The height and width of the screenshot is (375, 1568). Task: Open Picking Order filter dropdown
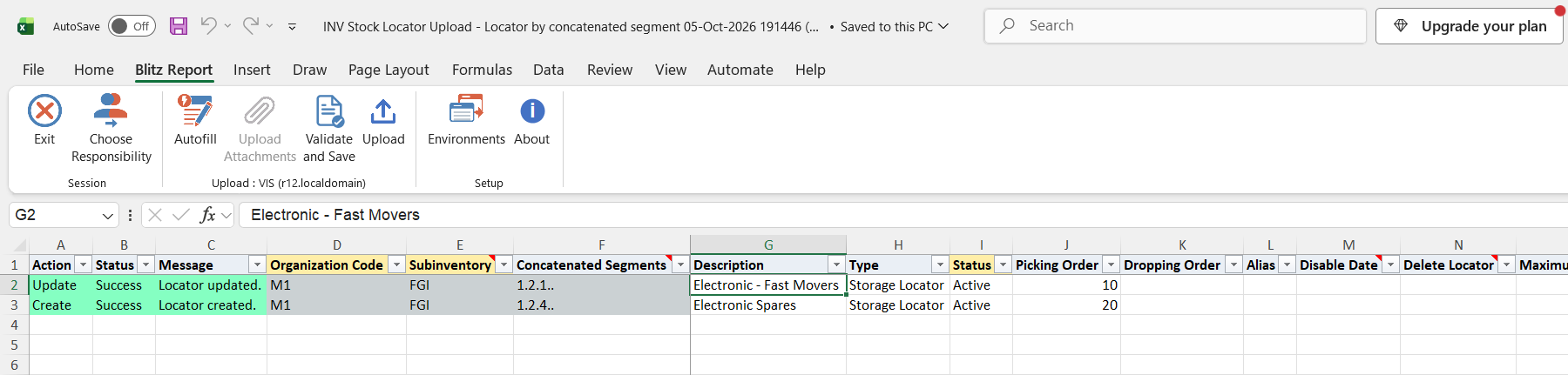pyautogui.click(x=1111, y=265)
